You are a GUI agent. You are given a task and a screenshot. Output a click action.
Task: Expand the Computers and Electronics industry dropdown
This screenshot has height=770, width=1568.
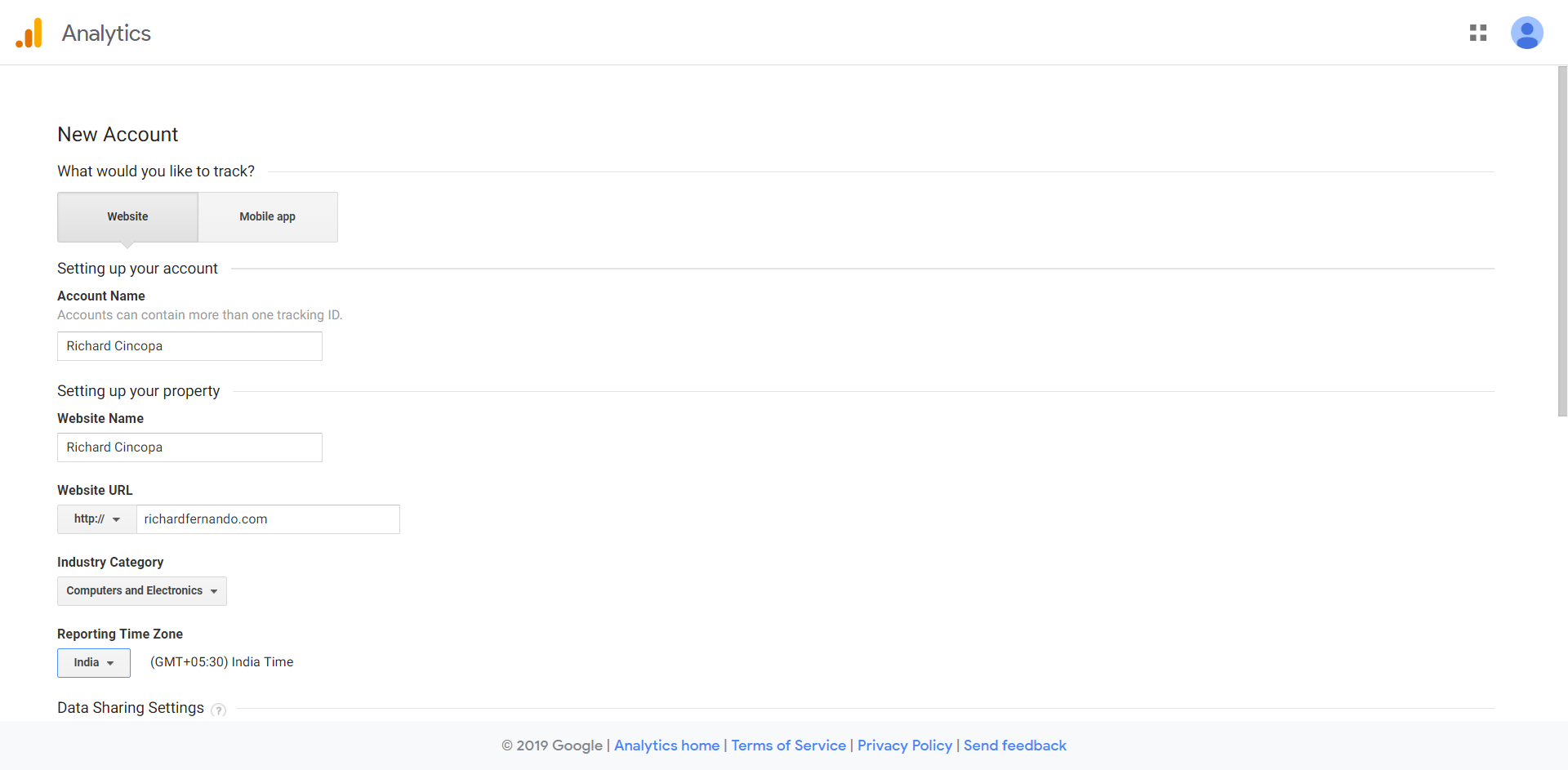(141, 591)
